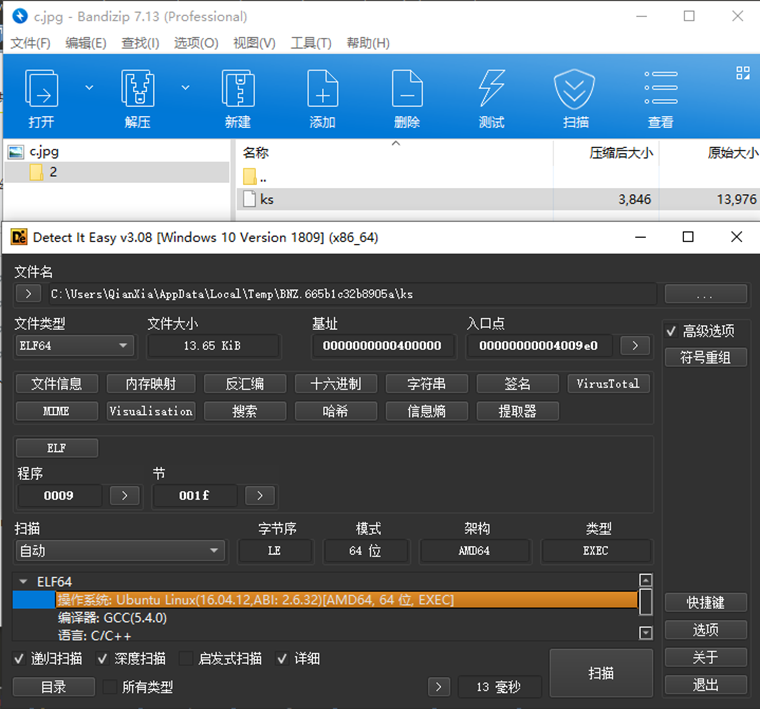The image size is (760, 709).
Task: Open the scan mode (自动) dropdown
Action: pyautogui.click(x=119, y=551)
